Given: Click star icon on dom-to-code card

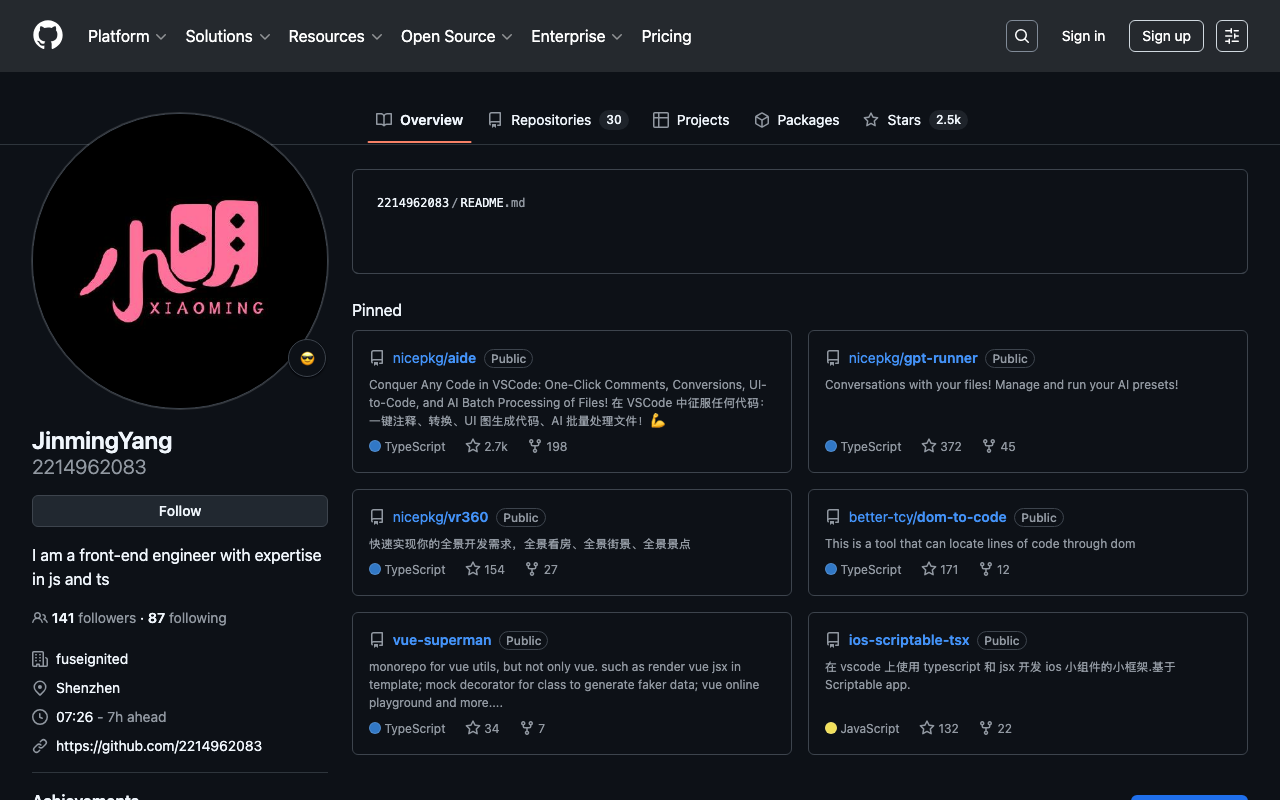Looking at the screenshot, I should 929,569.
